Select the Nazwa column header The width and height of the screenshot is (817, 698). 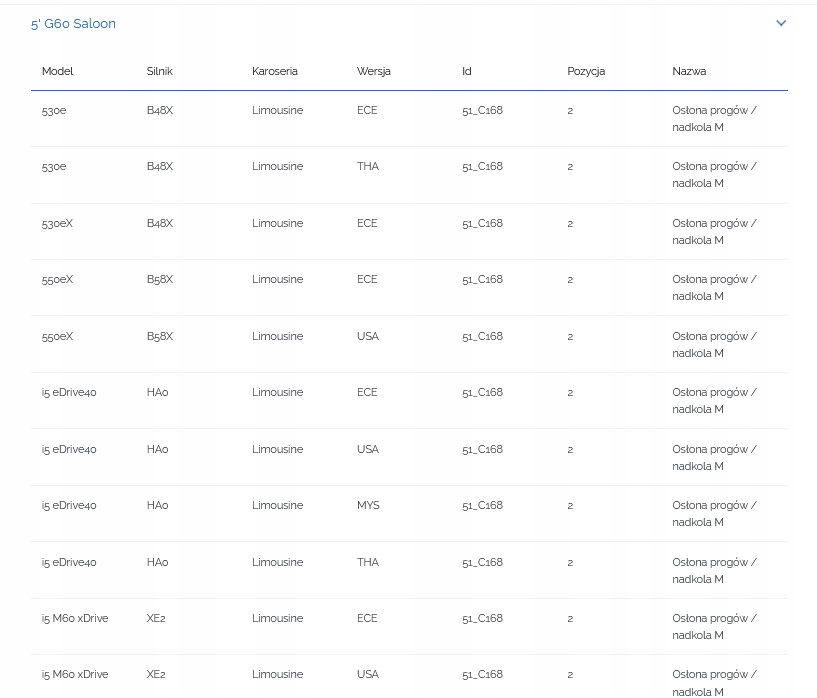(689, 71)
